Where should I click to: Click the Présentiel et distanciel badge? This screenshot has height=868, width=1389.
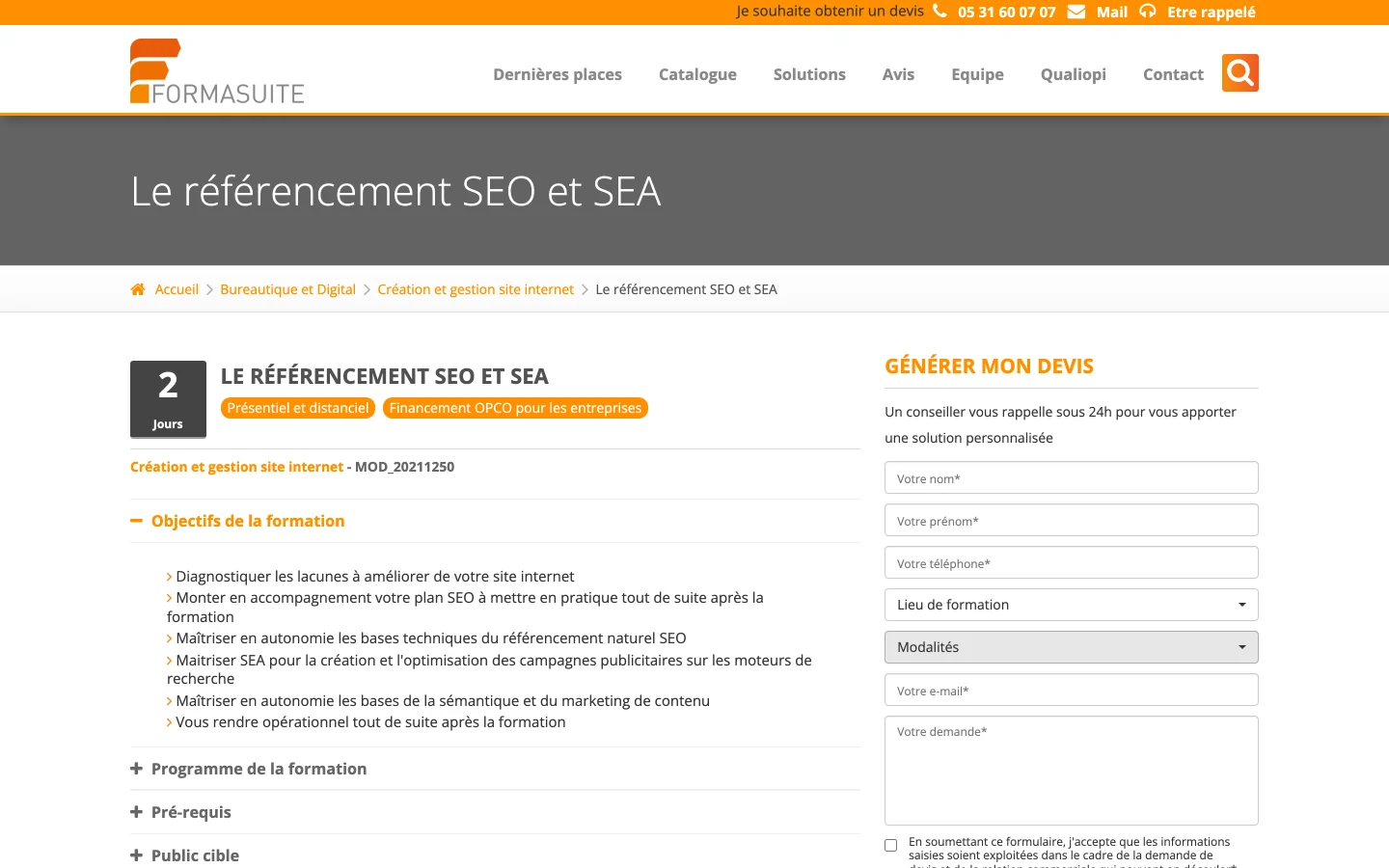pyautogui.click(x=298, y=408)
